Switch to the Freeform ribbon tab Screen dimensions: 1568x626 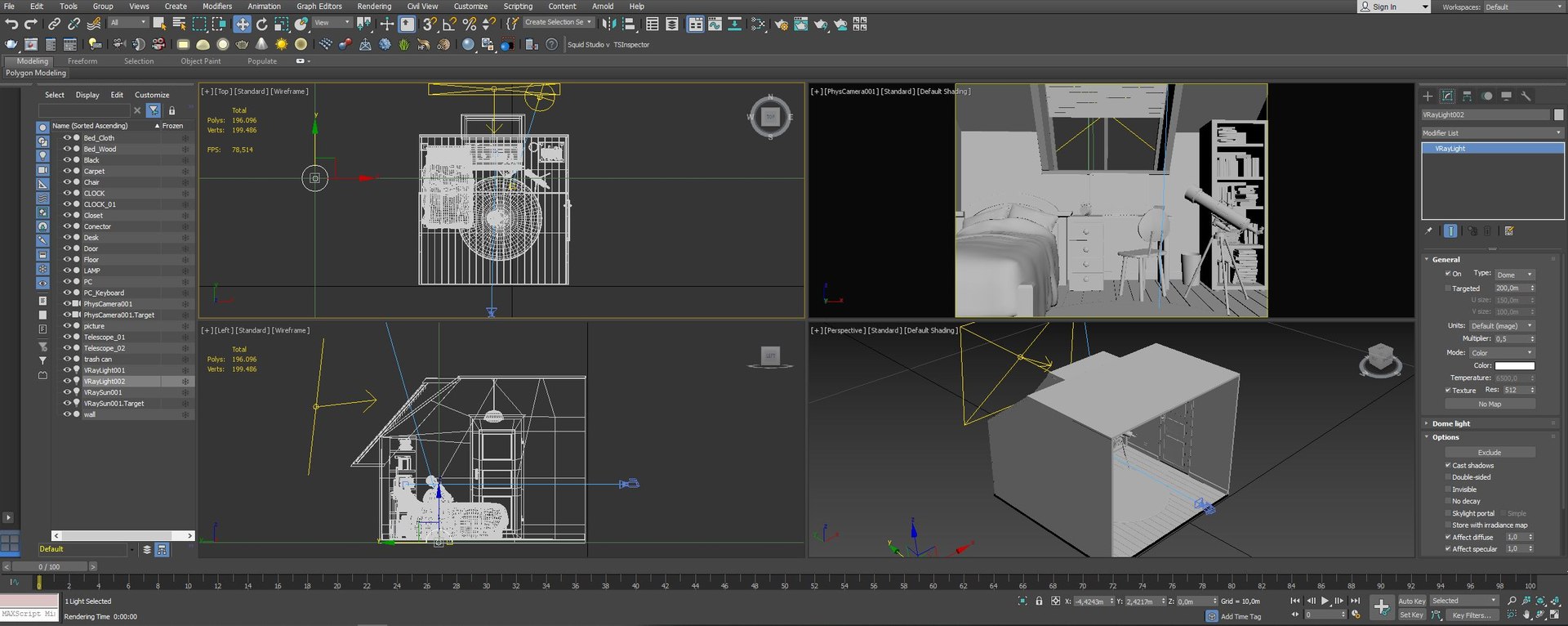(82, 61)
